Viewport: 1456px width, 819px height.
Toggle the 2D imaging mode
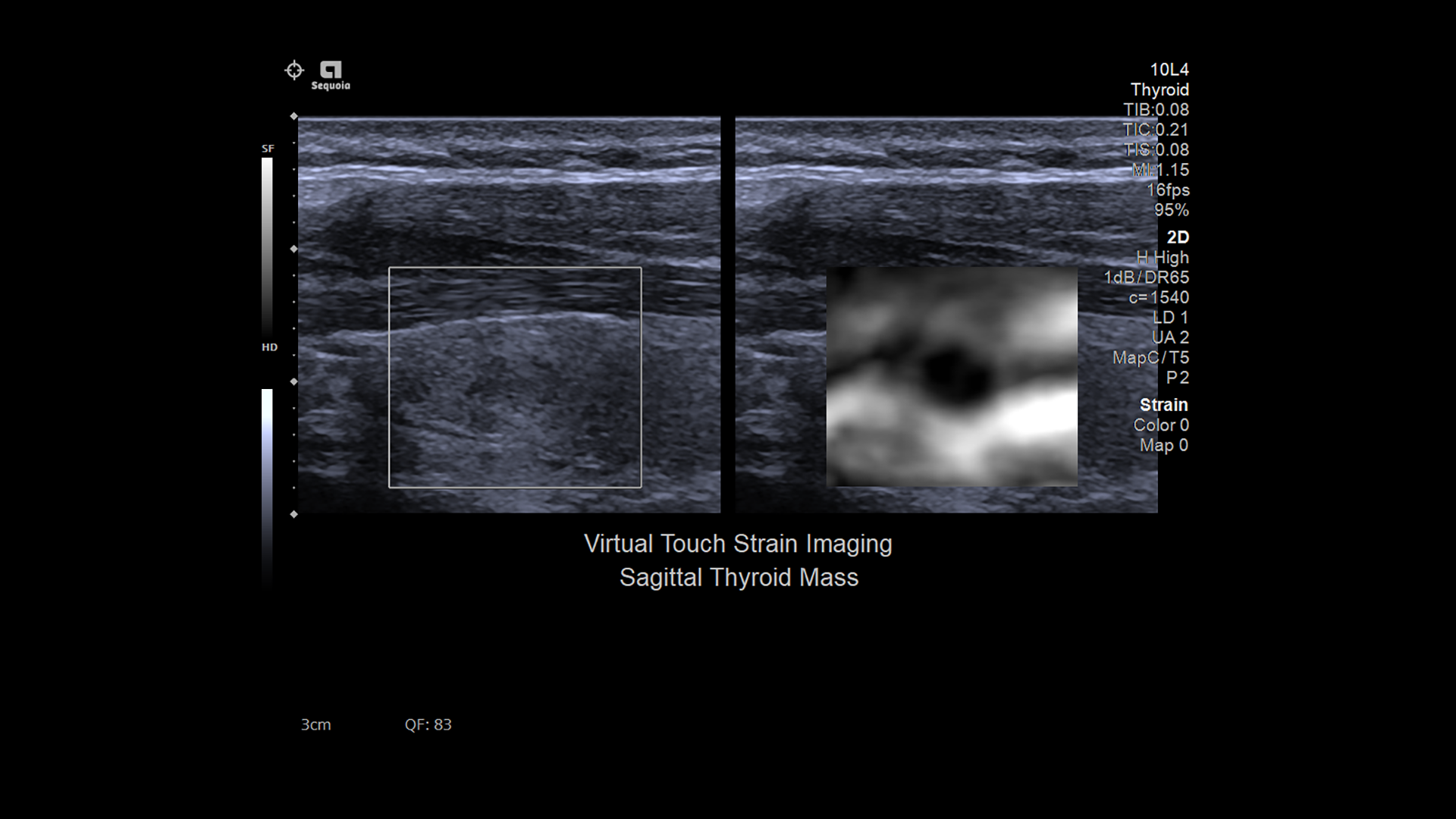[x=1178, y=237]
